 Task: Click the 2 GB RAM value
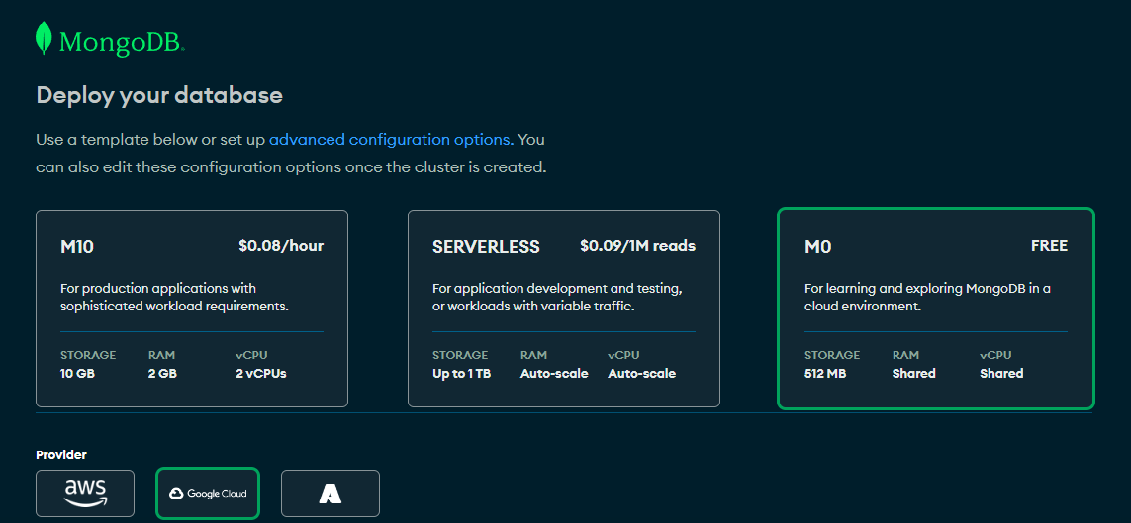tap(162, 374)
